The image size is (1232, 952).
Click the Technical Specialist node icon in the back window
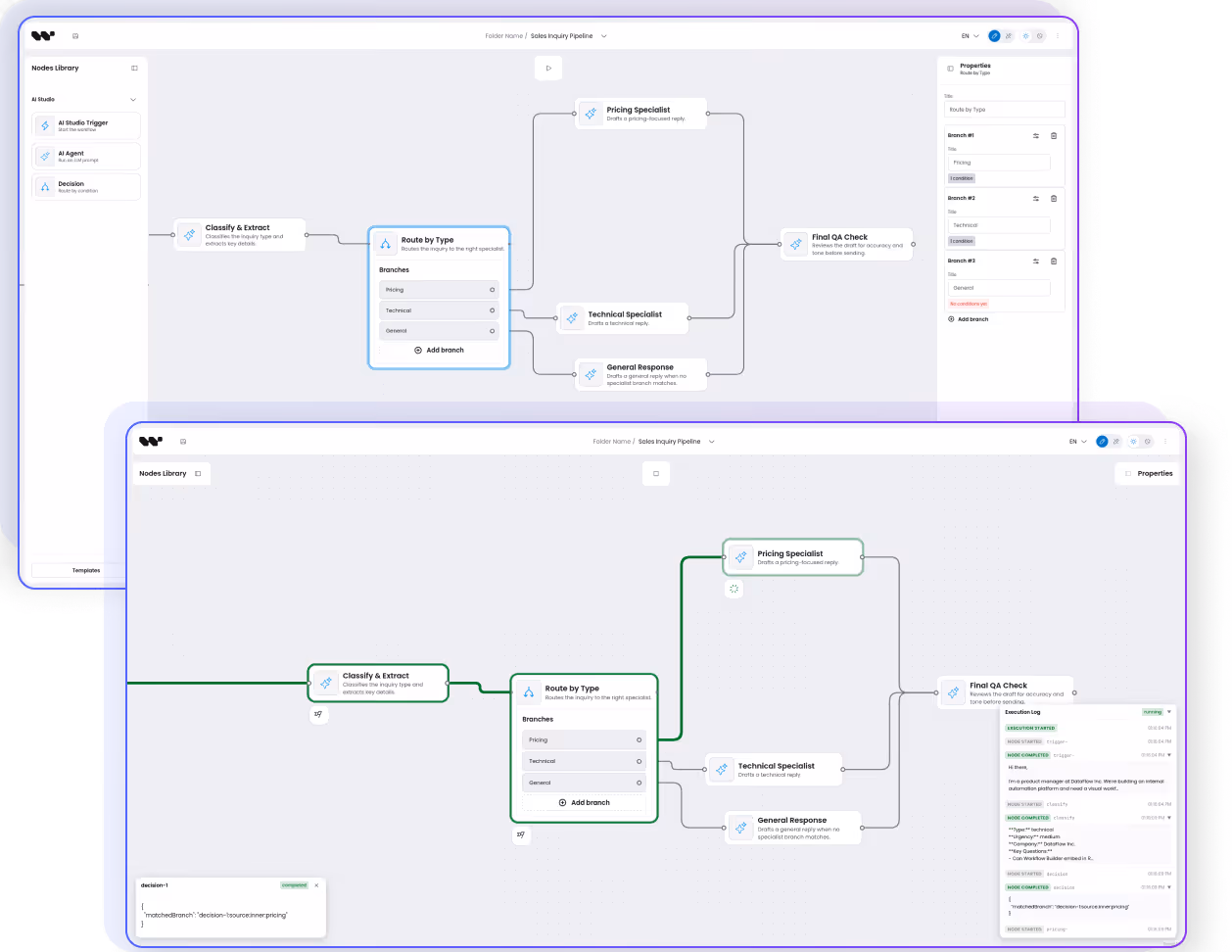(x=572, y=318)
